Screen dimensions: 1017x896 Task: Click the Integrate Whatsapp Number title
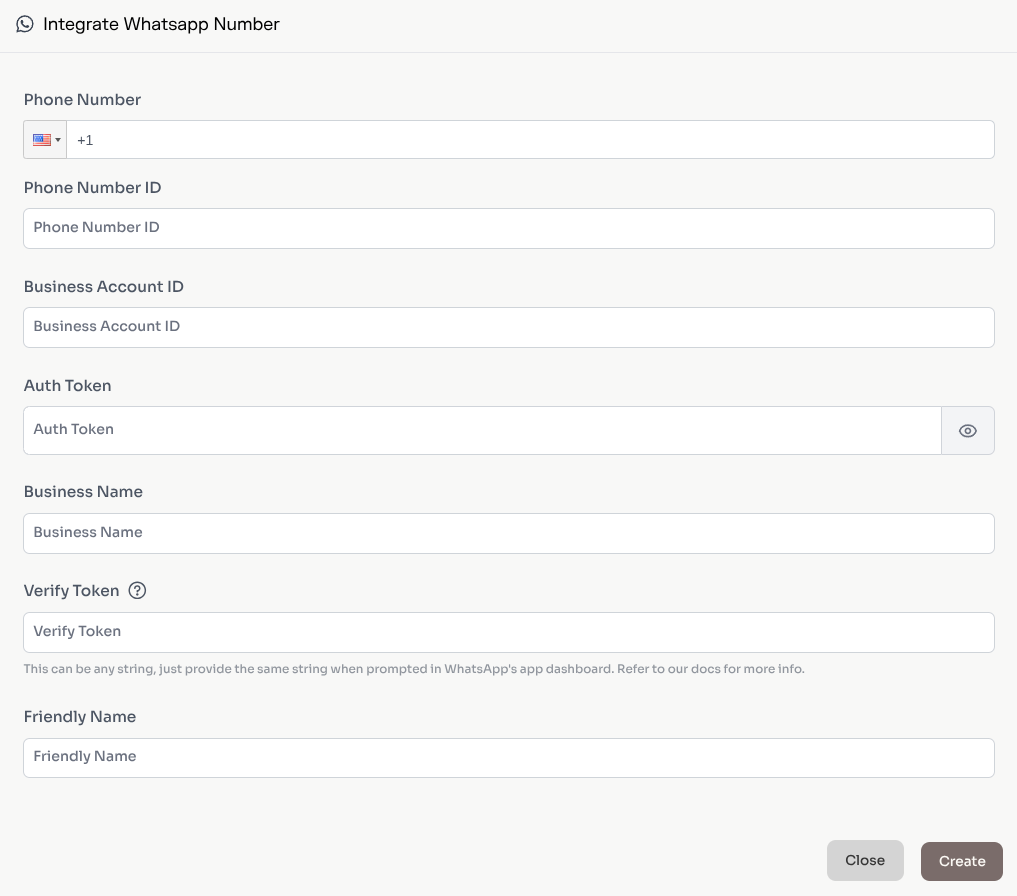[160, 23]
